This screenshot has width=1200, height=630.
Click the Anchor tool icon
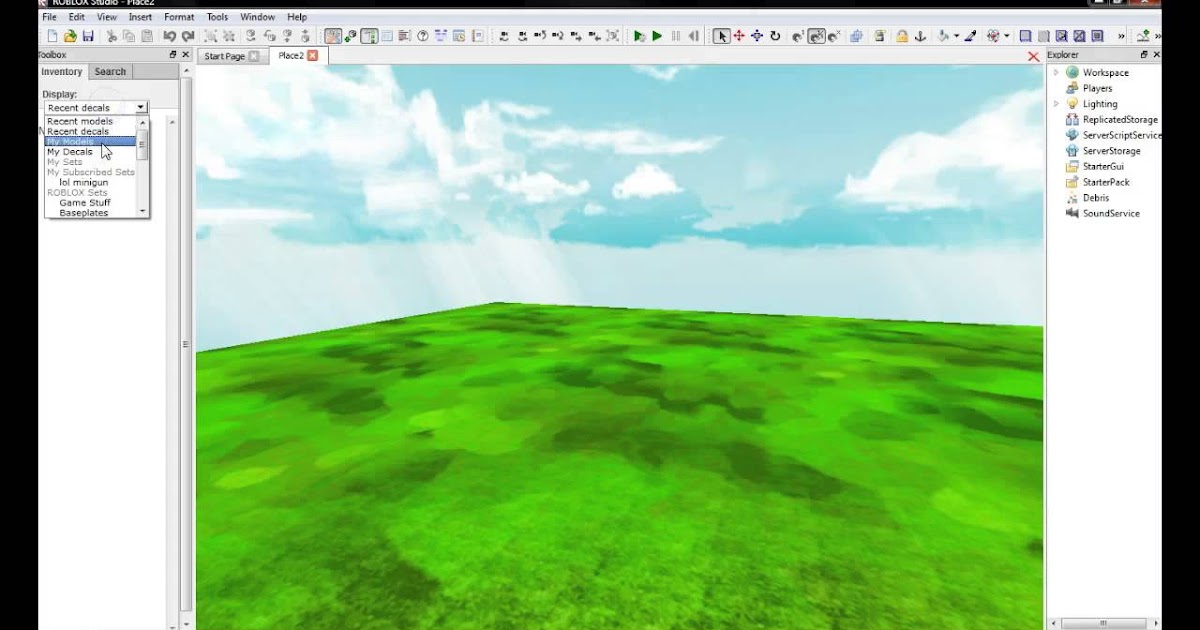pos(920,36)
